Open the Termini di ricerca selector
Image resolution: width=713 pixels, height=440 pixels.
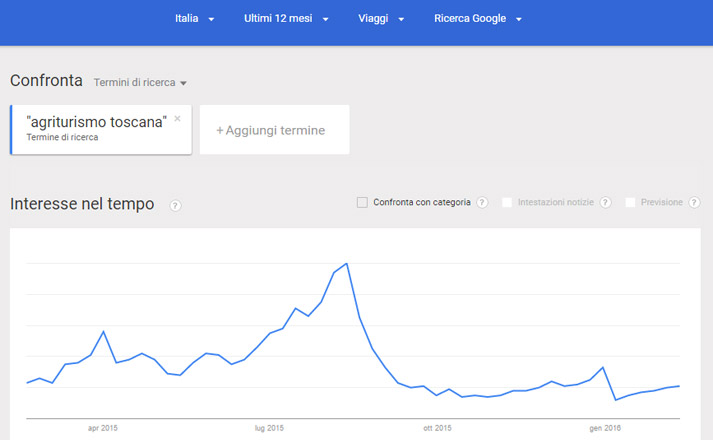point(140,83)
